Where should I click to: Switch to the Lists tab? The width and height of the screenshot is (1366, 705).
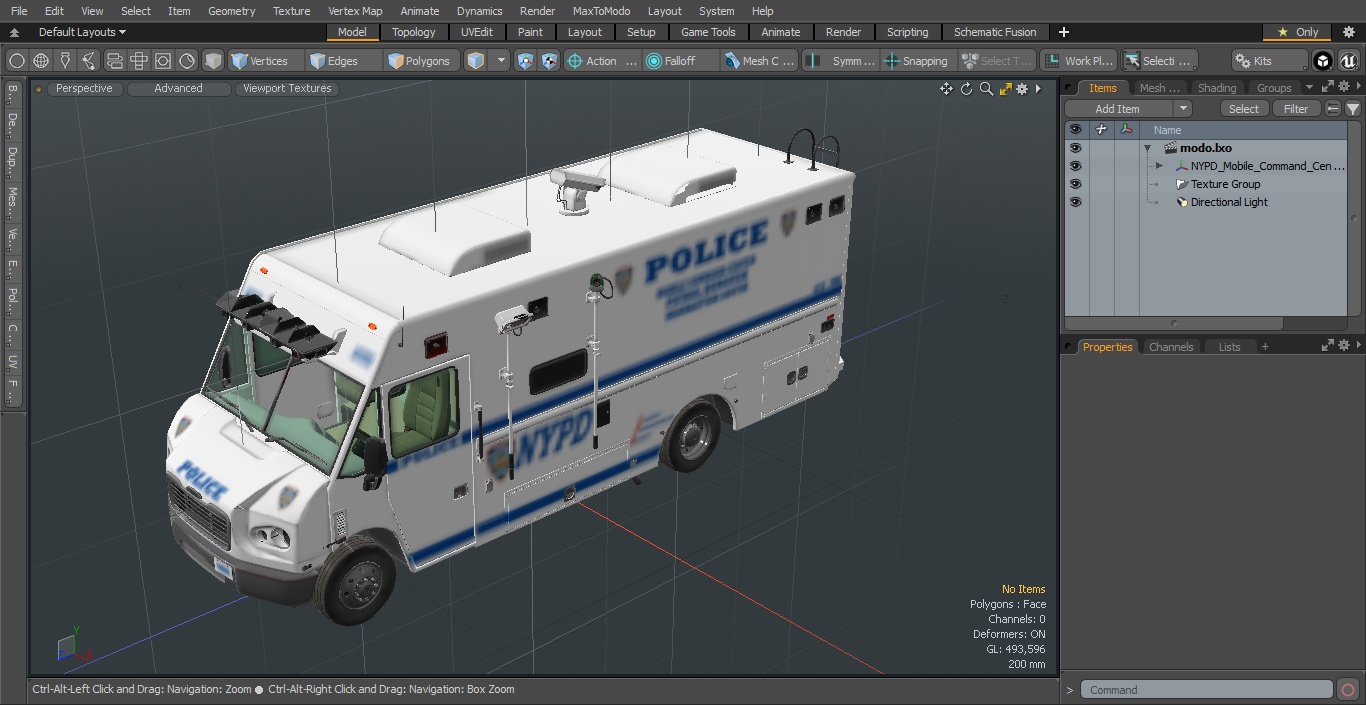[1229, 347]
